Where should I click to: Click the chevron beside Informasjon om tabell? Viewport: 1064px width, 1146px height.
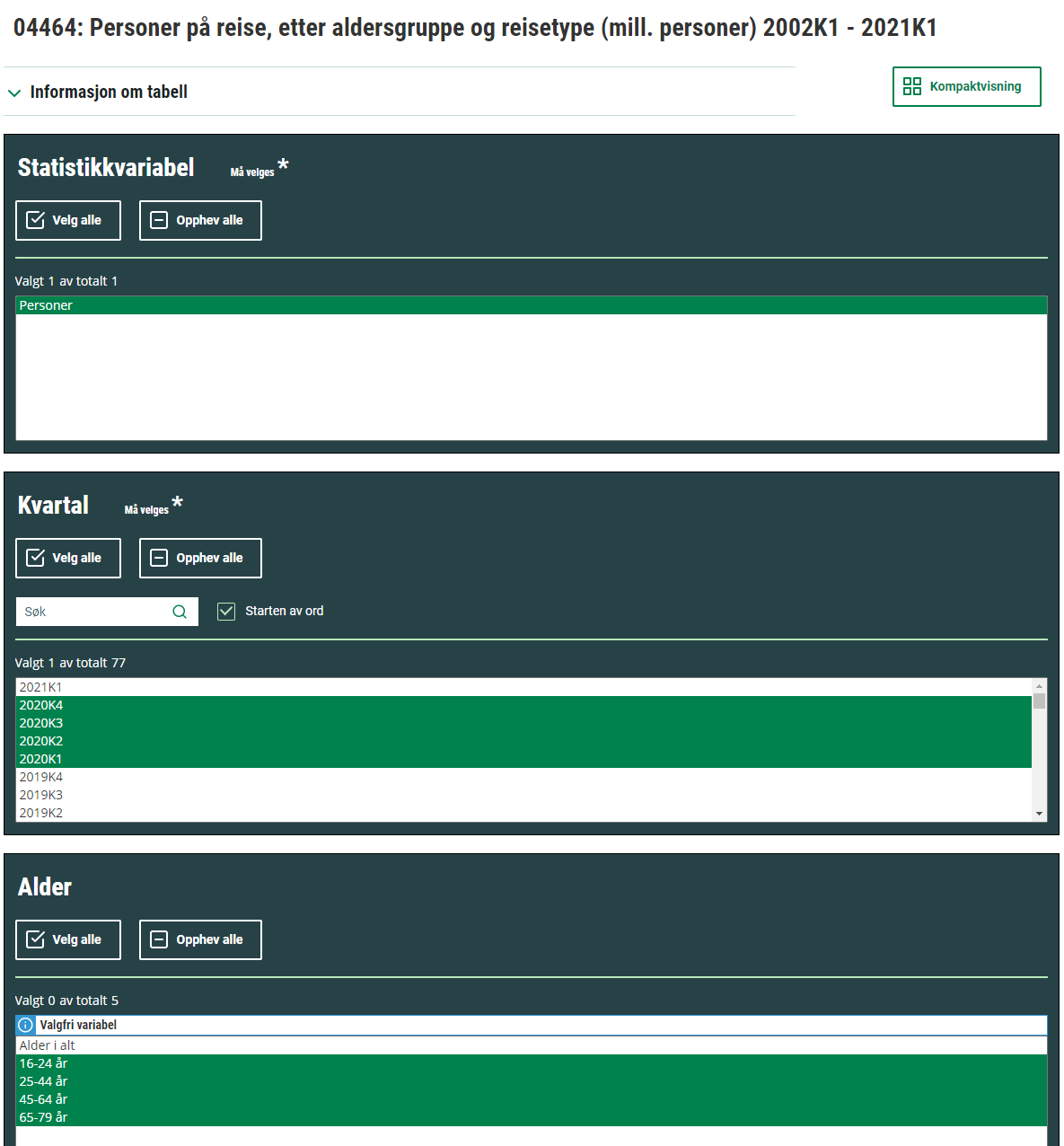coord(14,93)
